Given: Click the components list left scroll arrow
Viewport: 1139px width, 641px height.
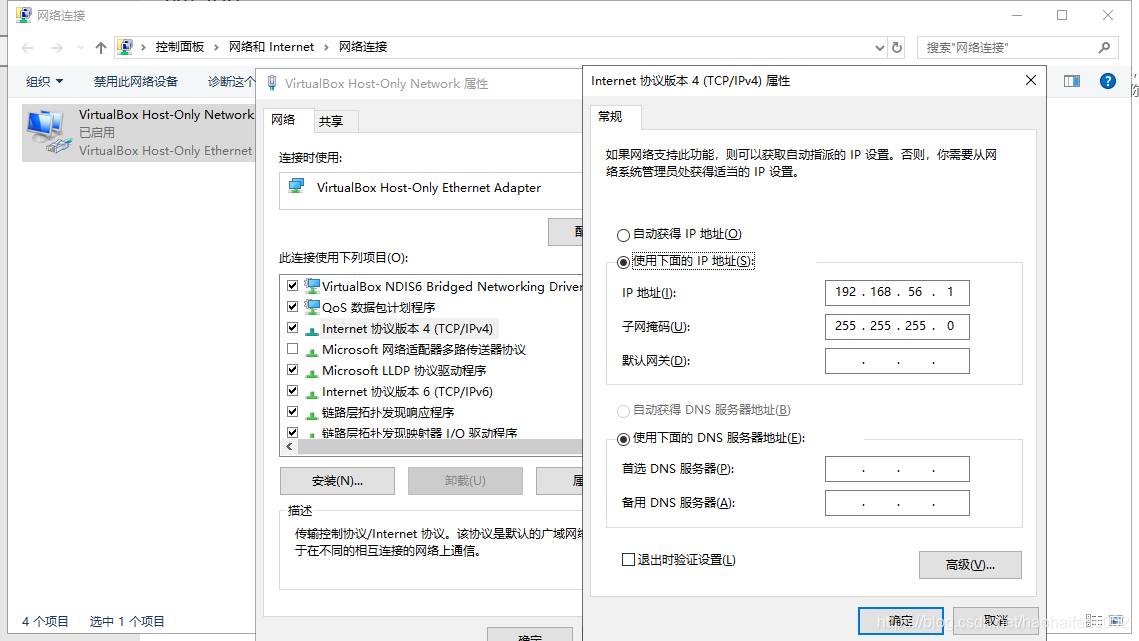Looking at the screenshot, I should 289,447.
